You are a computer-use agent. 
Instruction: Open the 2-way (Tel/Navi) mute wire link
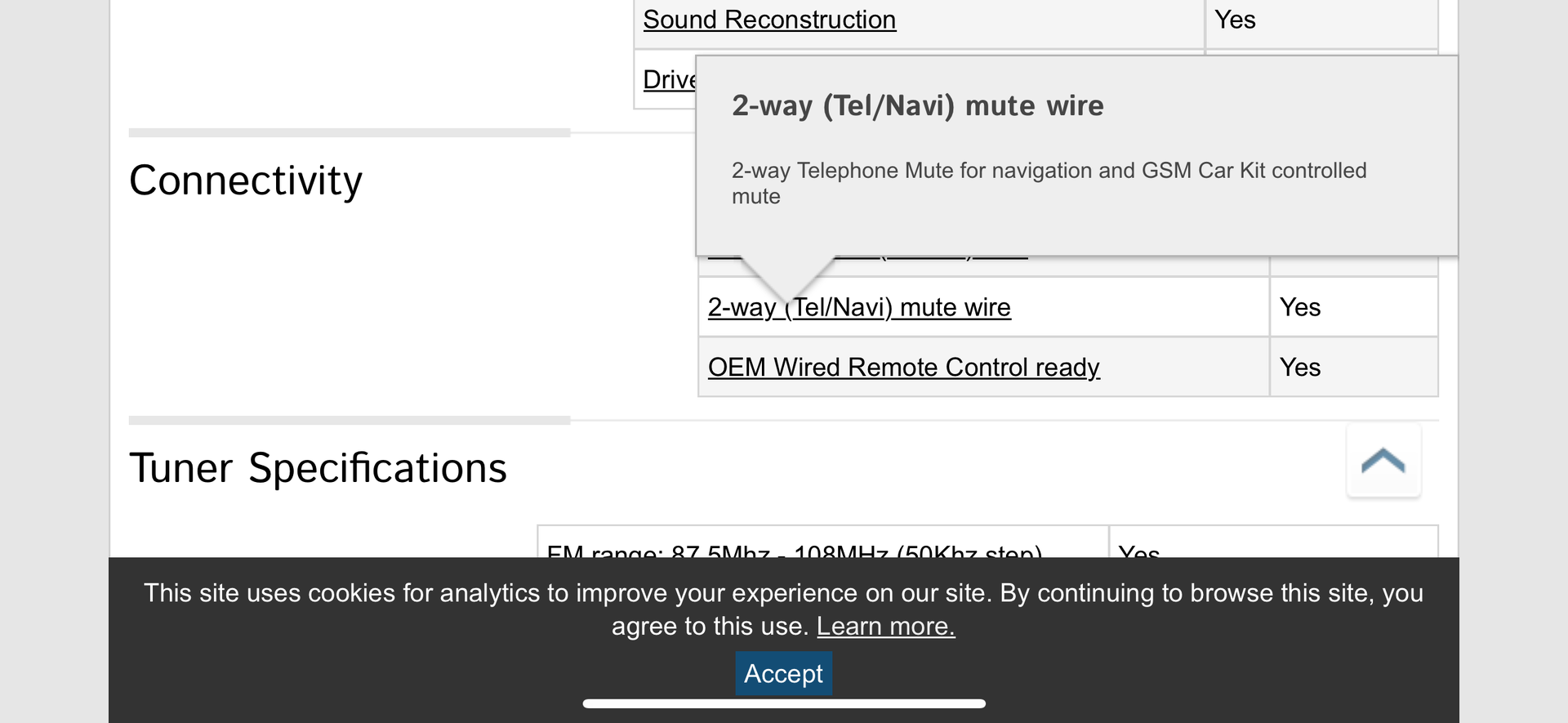(859, 307)
